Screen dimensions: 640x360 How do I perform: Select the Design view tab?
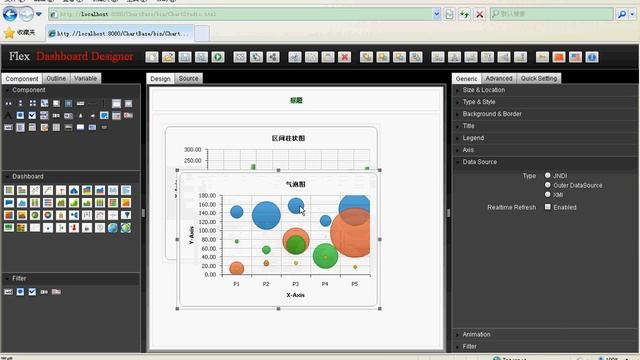coord(160,78)
